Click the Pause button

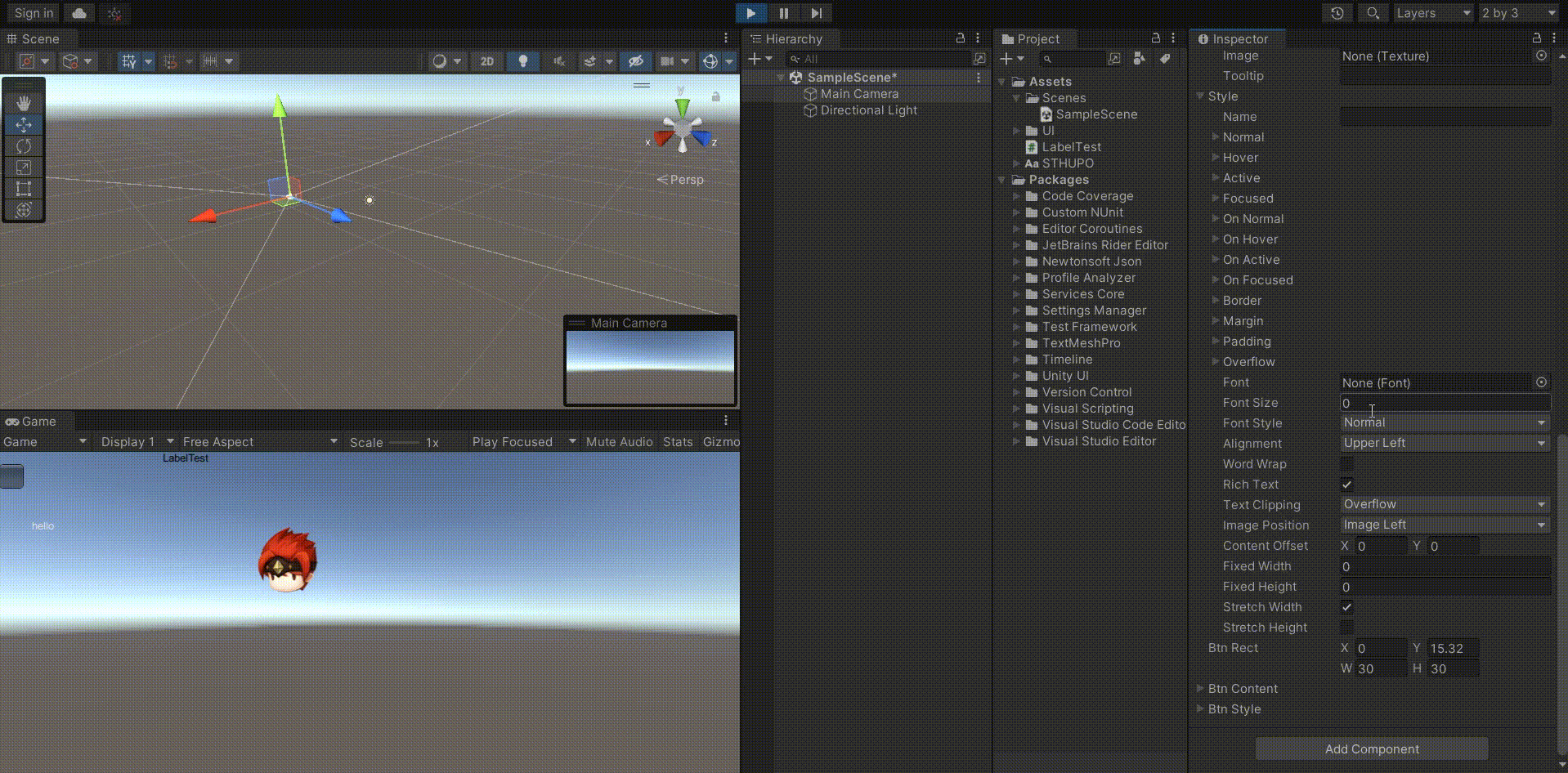coord(783,13)
